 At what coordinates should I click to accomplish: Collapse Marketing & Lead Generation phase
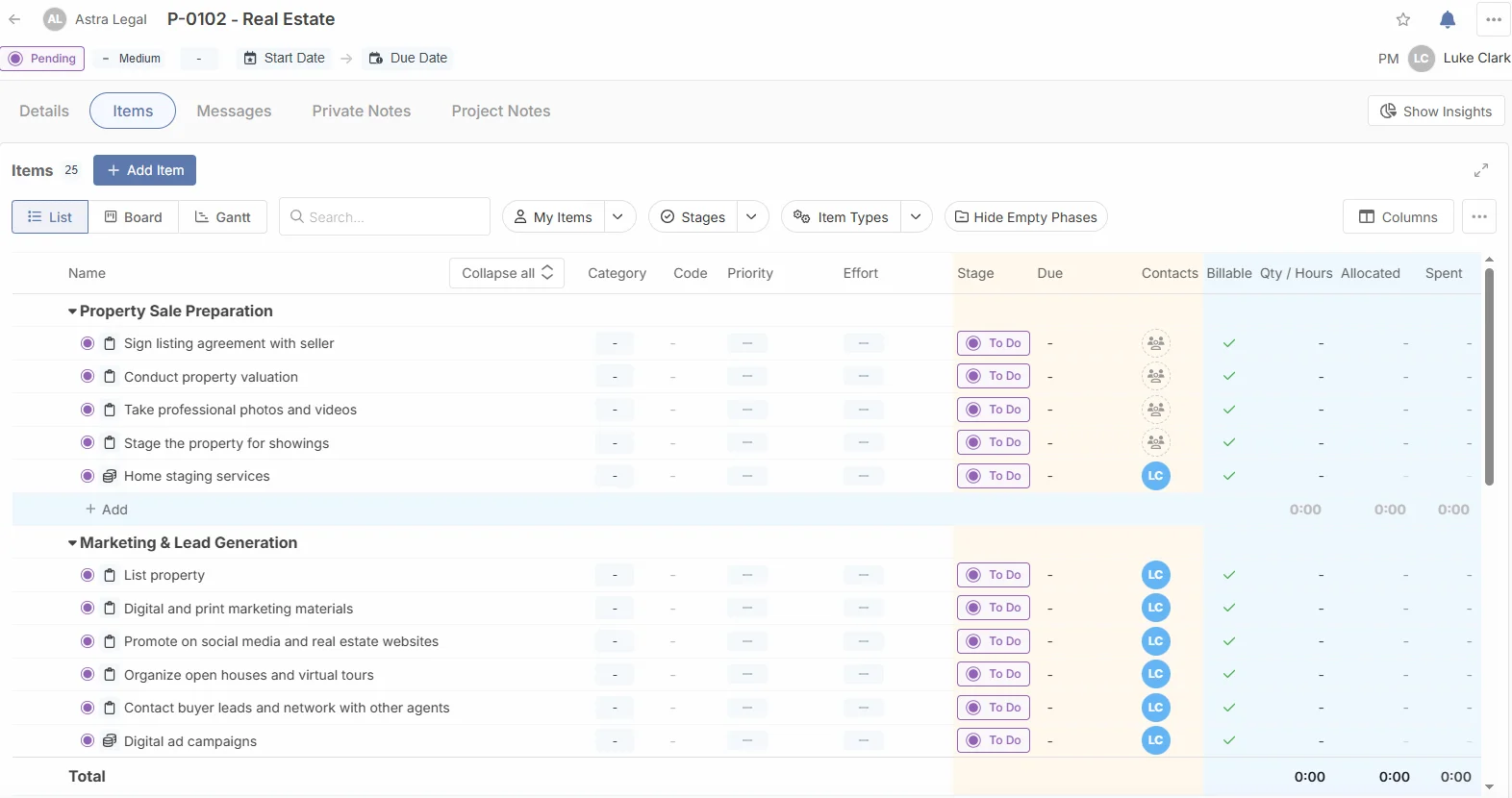[72, 543]
